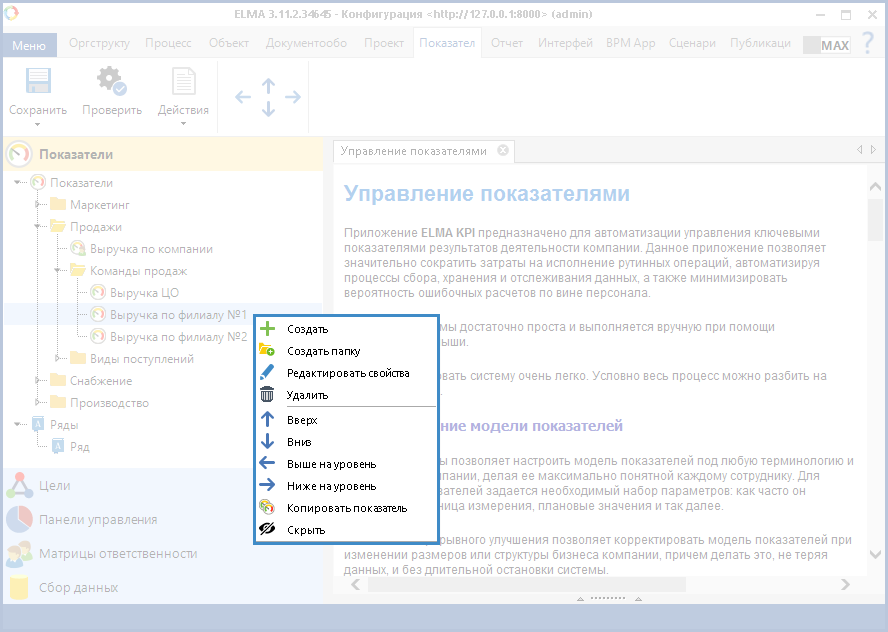Click the Проверить gear icon
Image resolution: width=888 pixels, height=632 pixels.
coord(111,82)
